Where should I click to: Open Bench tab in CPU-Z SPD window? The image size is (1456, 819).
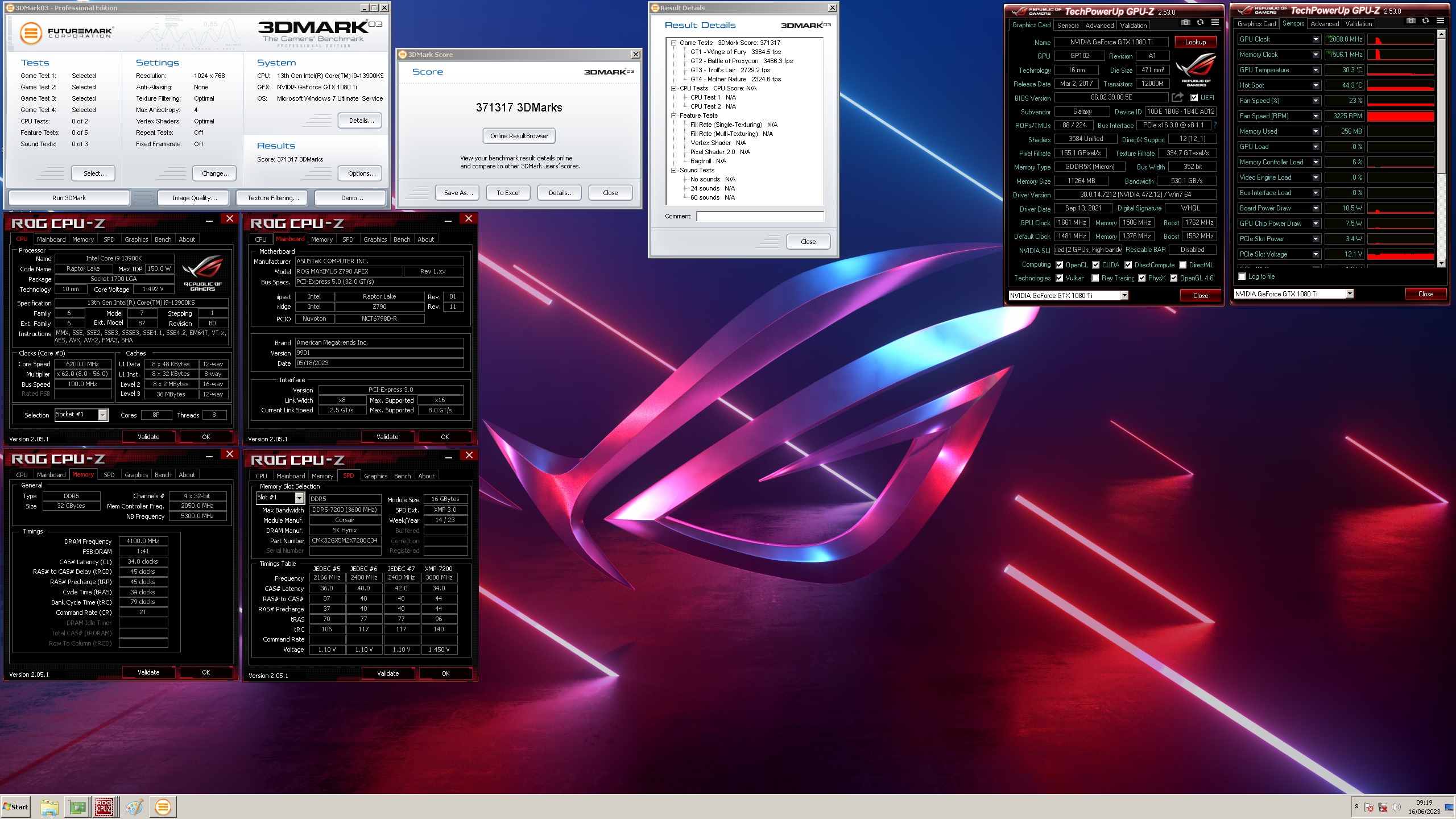point(403,476)
